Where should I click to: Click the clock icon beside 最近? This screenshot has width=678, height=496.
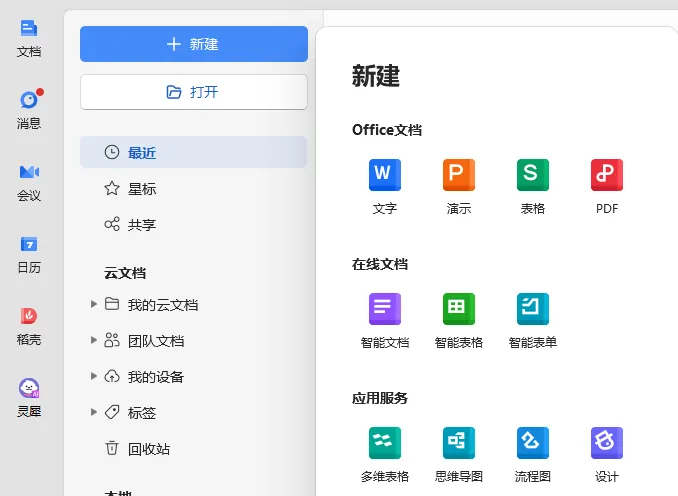[x=112, y=152]
